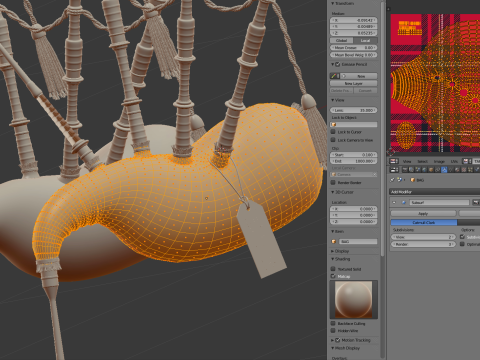Open the Add Modifier dropdown

click(435, 192)
